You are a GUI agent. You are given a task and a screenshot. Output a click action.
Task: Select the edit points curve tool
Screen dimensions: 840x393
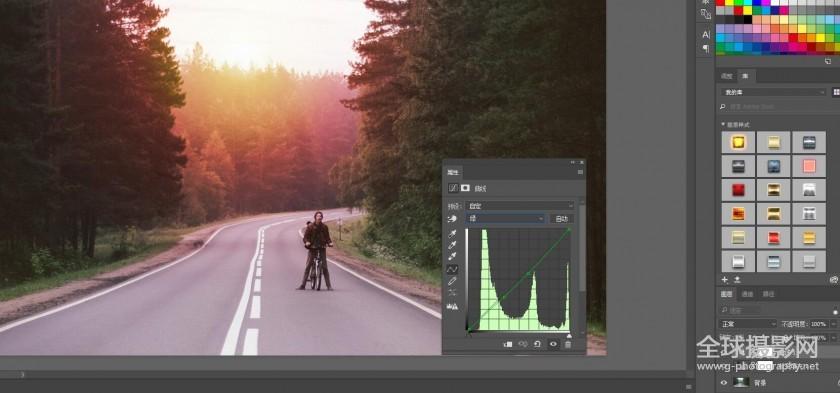452,269
